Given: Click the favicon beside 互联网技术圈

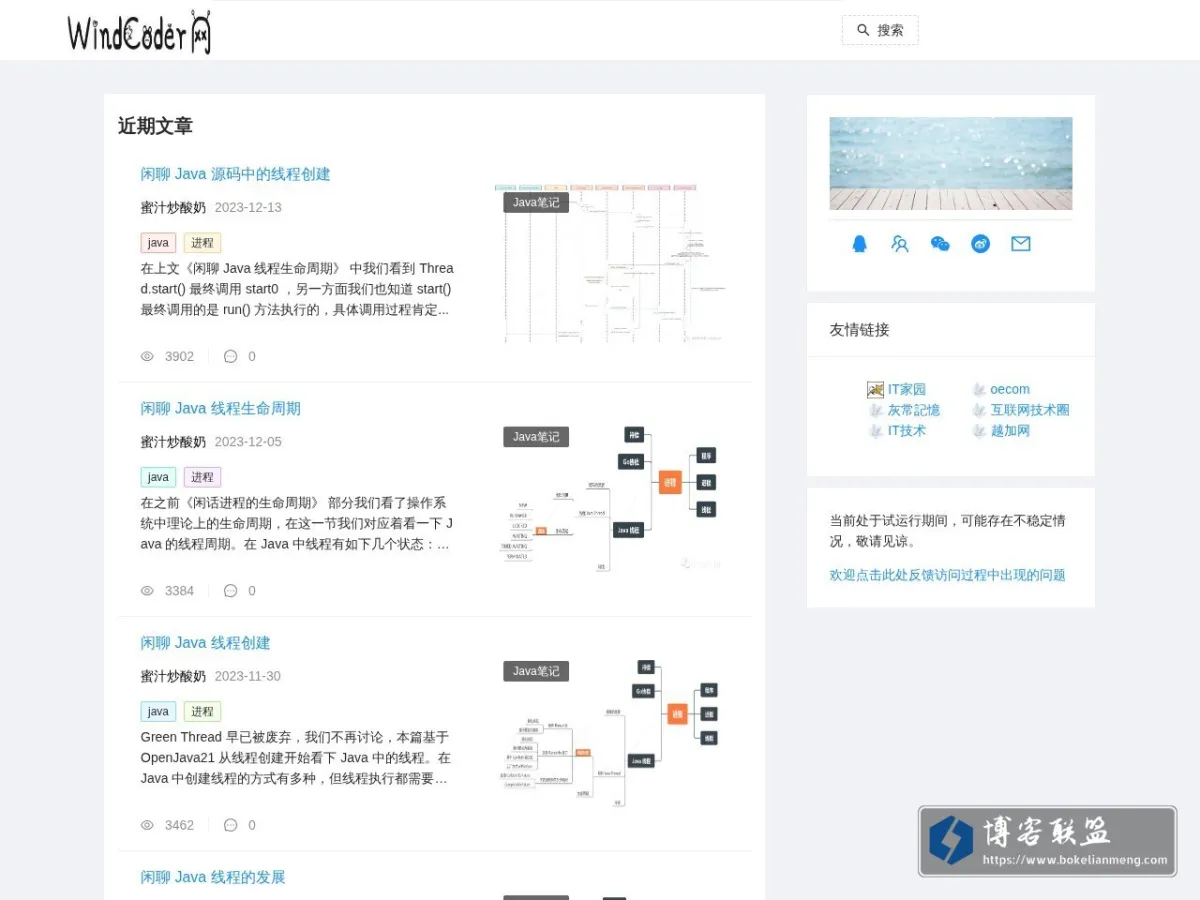Looking at the screenshot, I should click(979, 410).
